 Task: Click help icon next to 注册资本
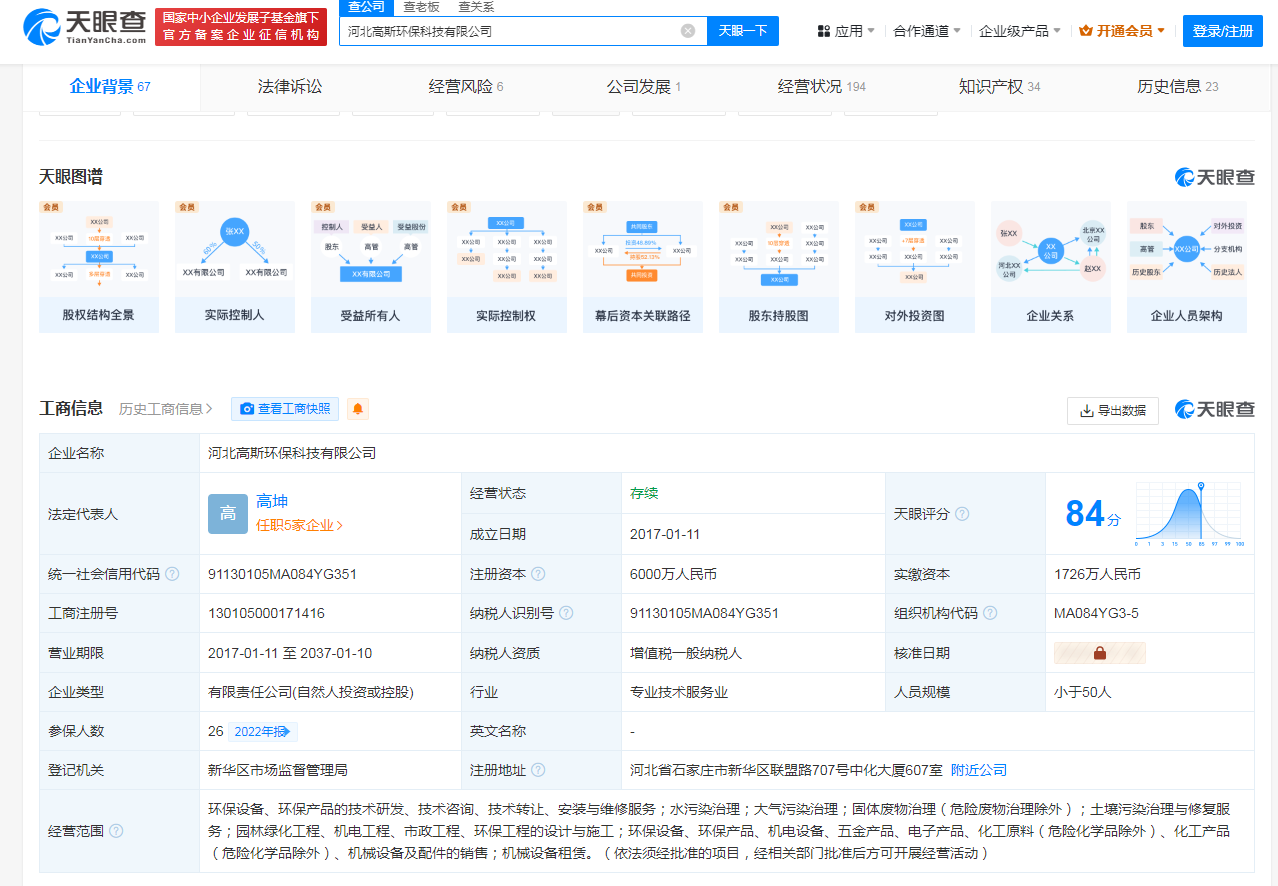tap(538, 574)
